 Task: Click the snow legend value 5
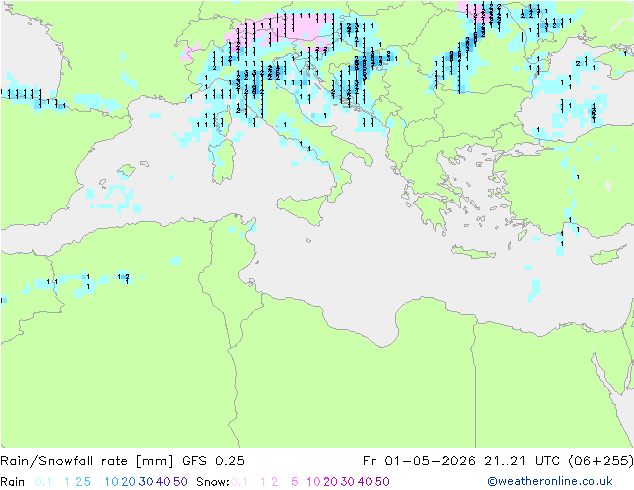[295, 482]
